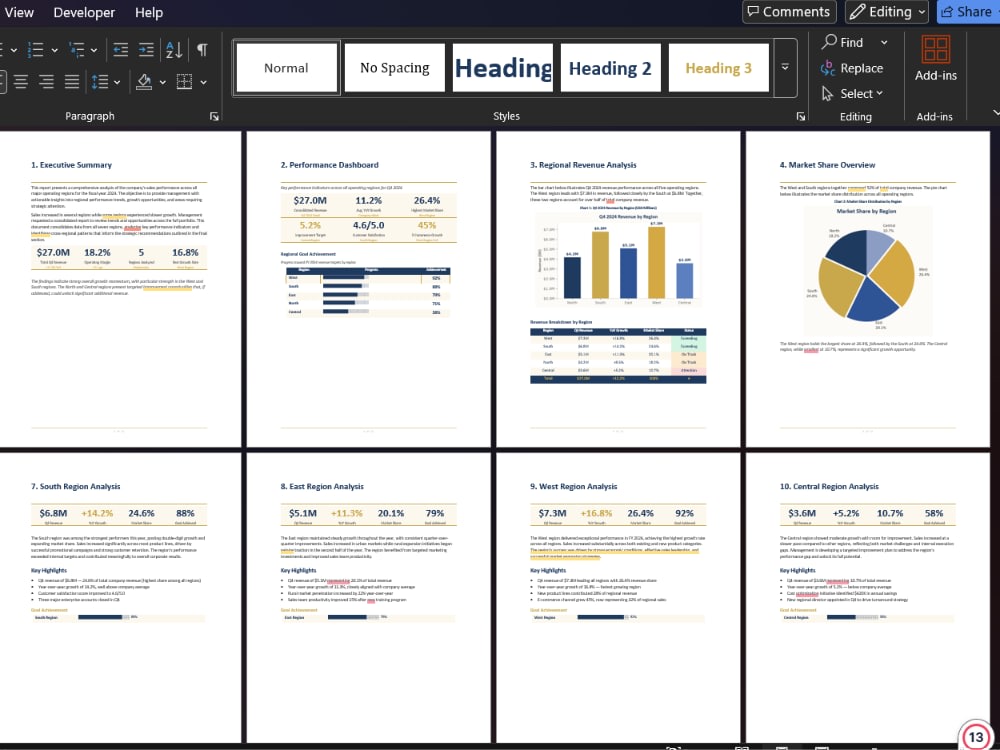The height and width of the screenshot is (750, 1000).
Task: Open the Developer ribbon tab
Action: click(84, 12)
